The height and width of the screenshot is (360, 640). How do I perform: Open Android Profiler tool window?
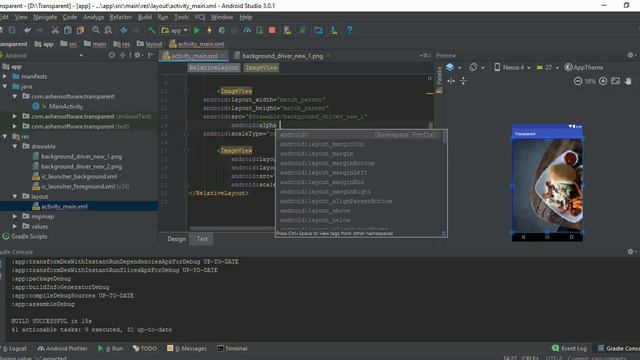[x=62, y=349]
